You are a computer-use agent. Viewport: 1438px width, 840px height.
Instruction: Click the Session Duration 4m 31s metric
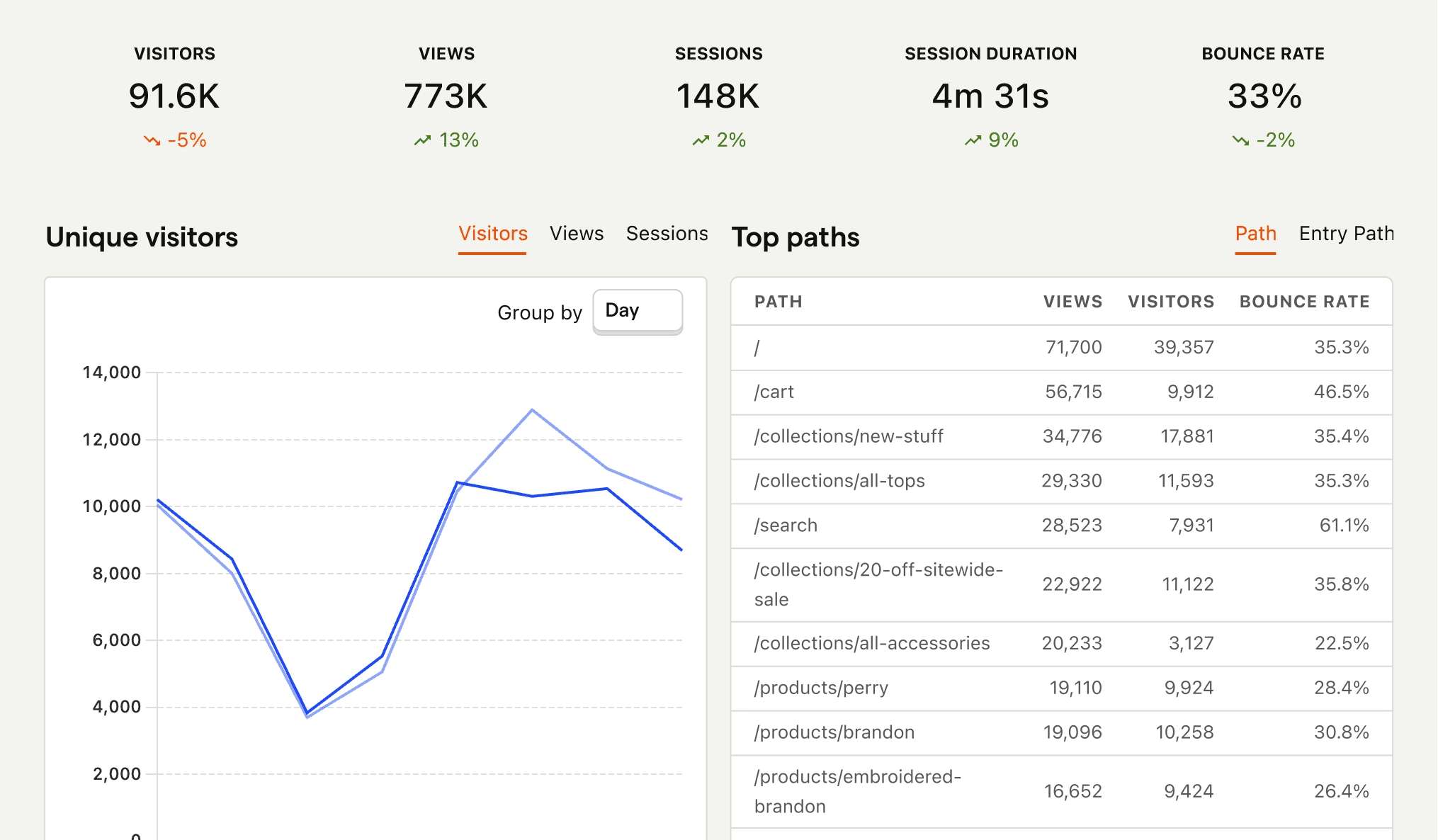(990, 96)
